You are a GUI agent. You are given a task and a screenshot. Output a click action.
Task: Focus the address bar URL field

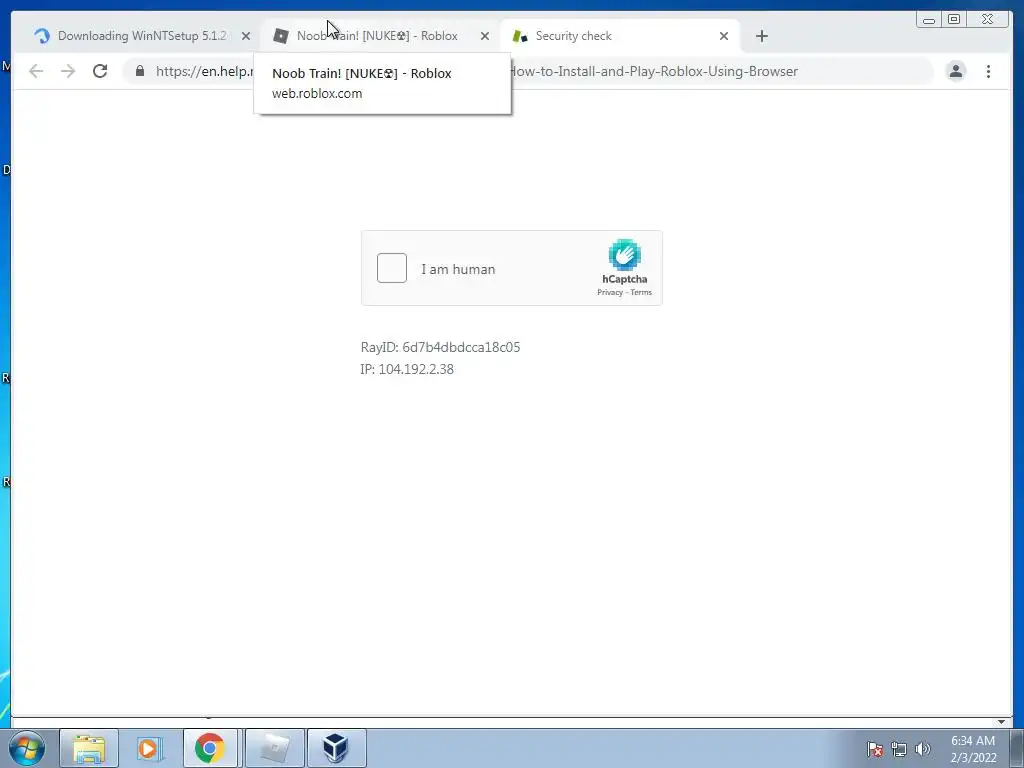pos(529,71)
